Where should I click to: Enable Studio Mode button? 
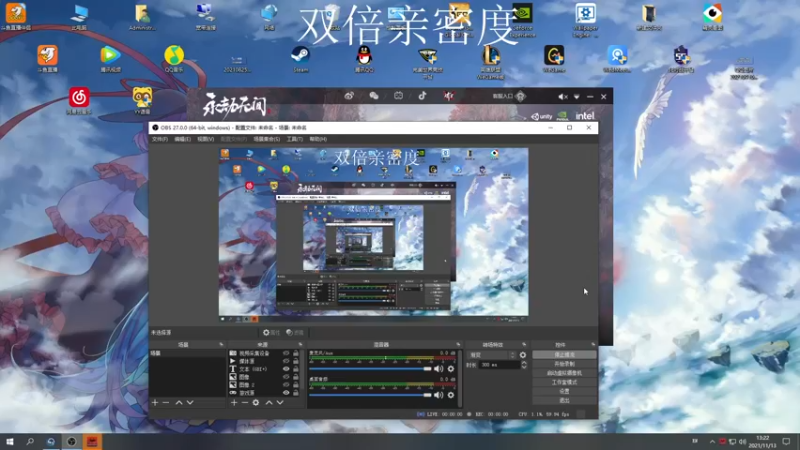pyautogui.click(x=564, y=382)
